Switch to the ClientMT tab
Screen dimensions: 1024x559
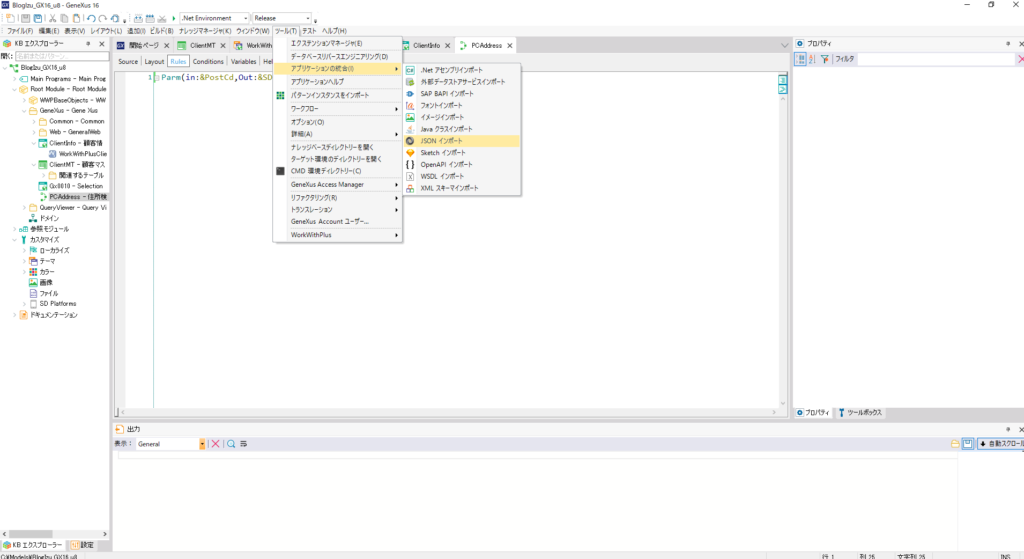click(200, 45)
